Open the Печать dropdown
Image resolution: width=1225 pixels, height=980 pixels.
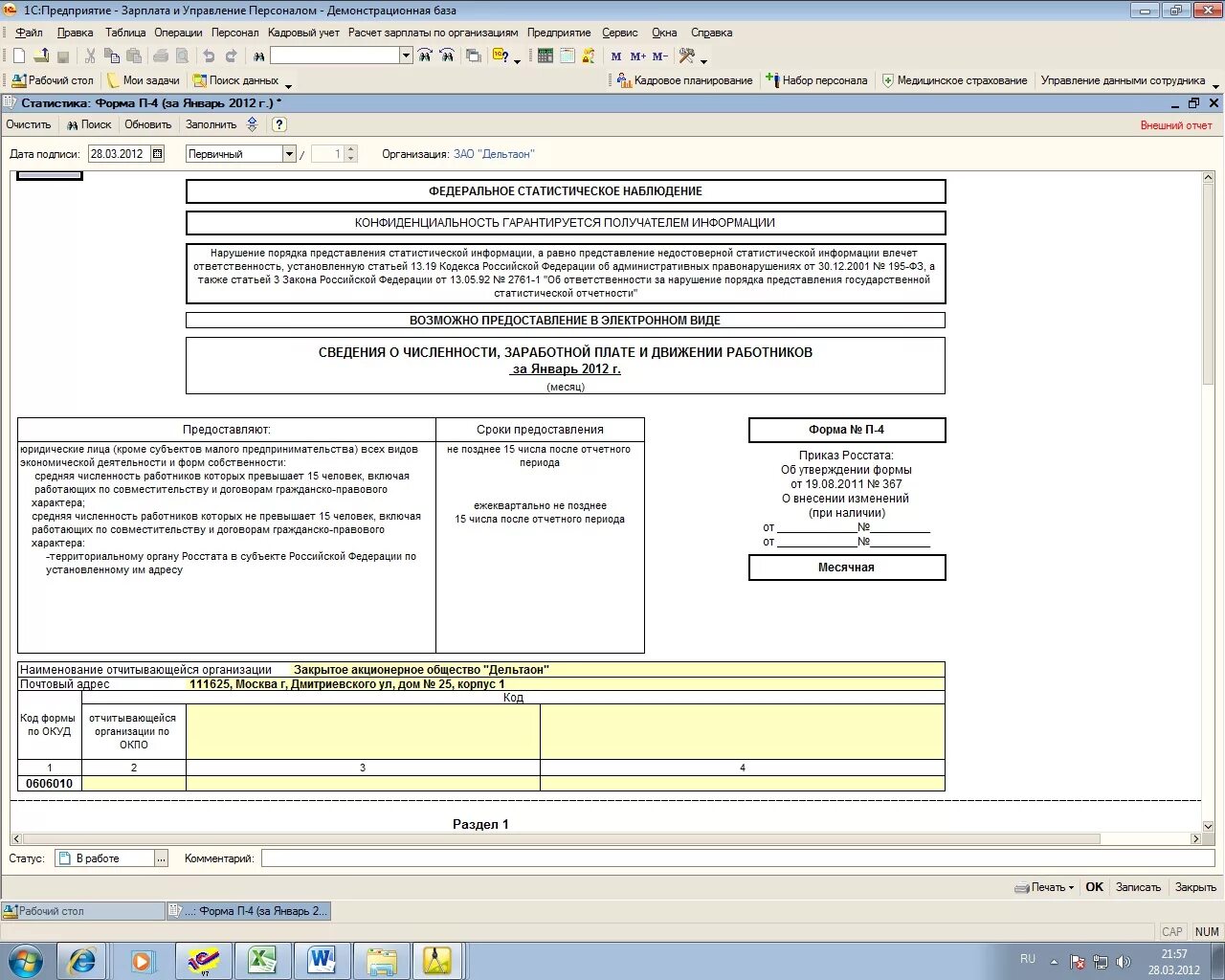pyautogui.click(x=1044, y=887)
